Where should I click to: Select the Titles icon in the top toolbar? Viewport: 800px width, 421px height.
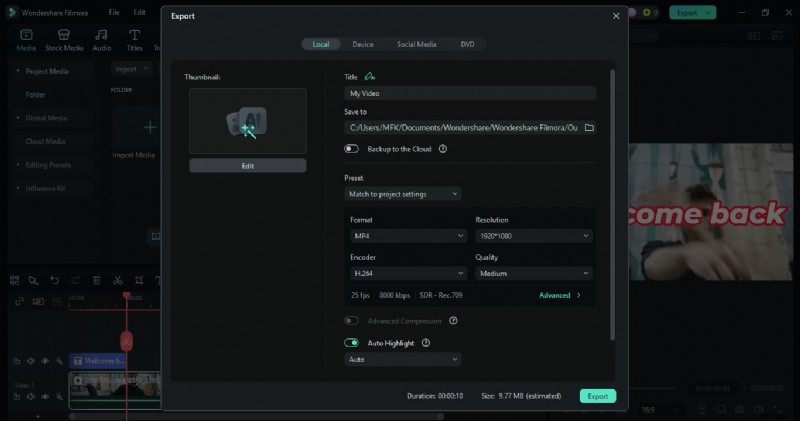click(x=134, y=38)
